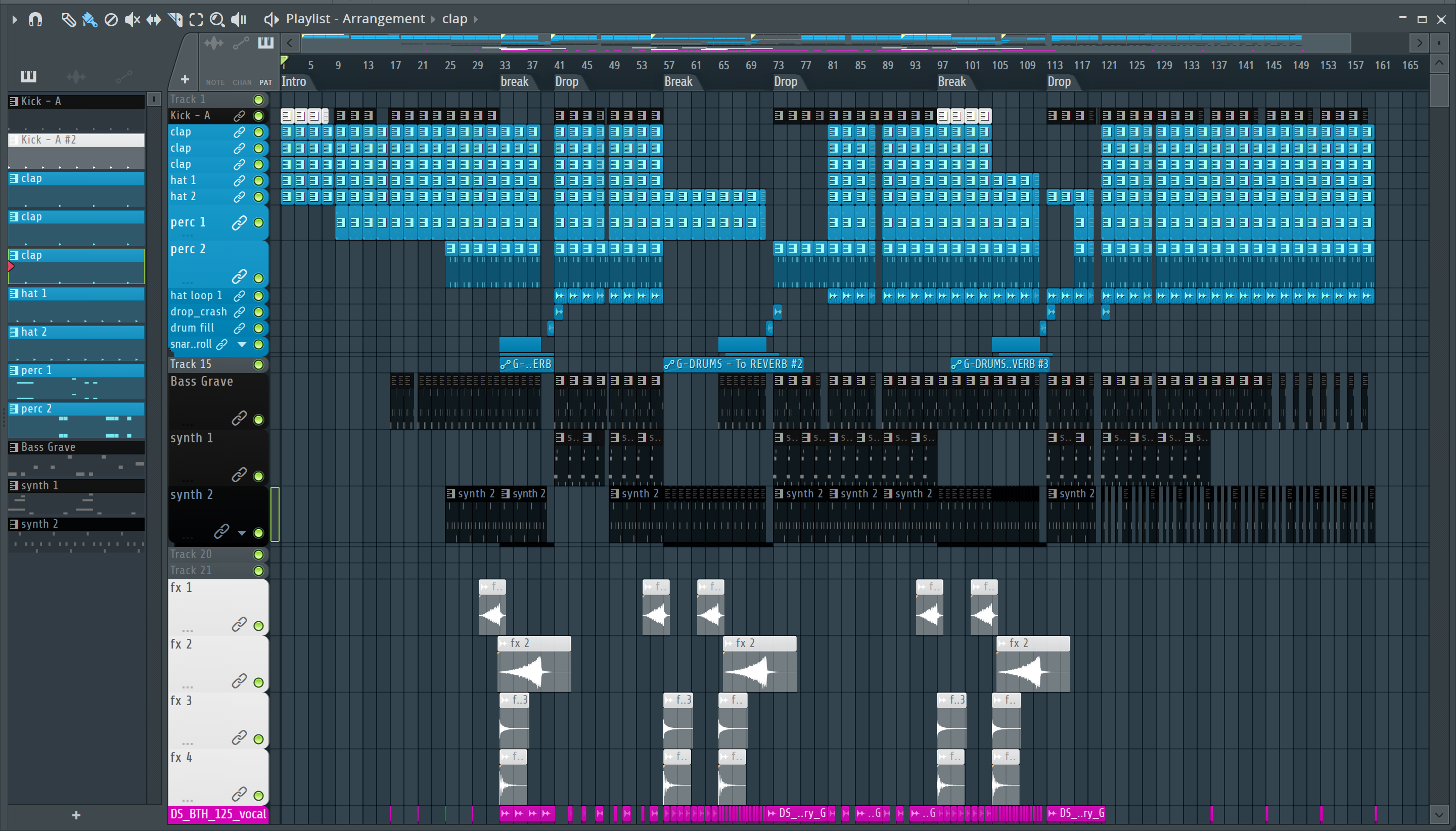Open the clap pattern dropdown arrow
The width and height of the screenshot is (1456, 831).
475,19
